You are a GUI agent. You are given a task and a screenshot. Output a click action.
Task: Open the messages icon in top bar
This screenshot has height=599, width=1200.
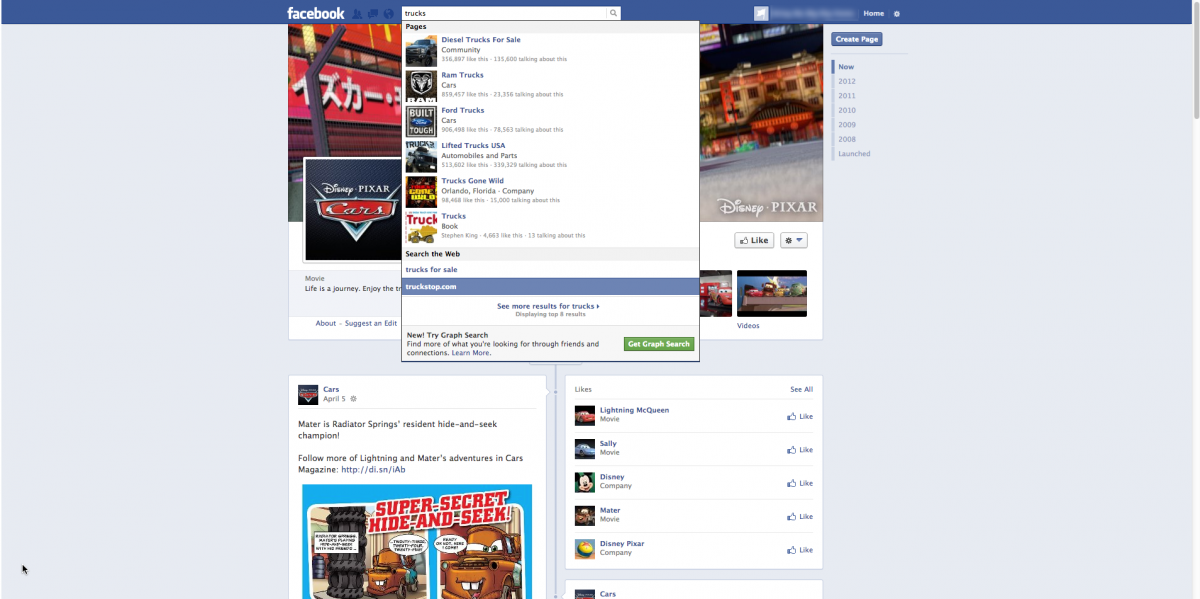373,14
